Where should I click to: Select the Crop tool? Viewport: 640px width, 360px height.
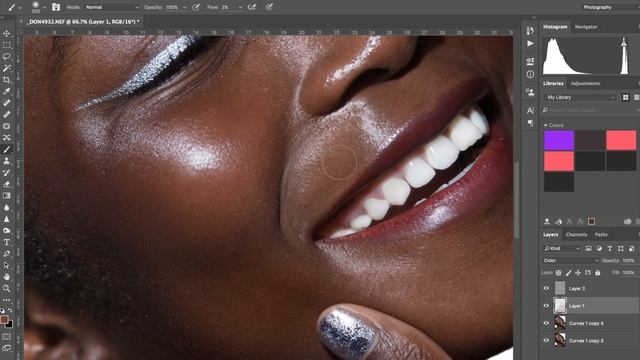tap(7, 80)
